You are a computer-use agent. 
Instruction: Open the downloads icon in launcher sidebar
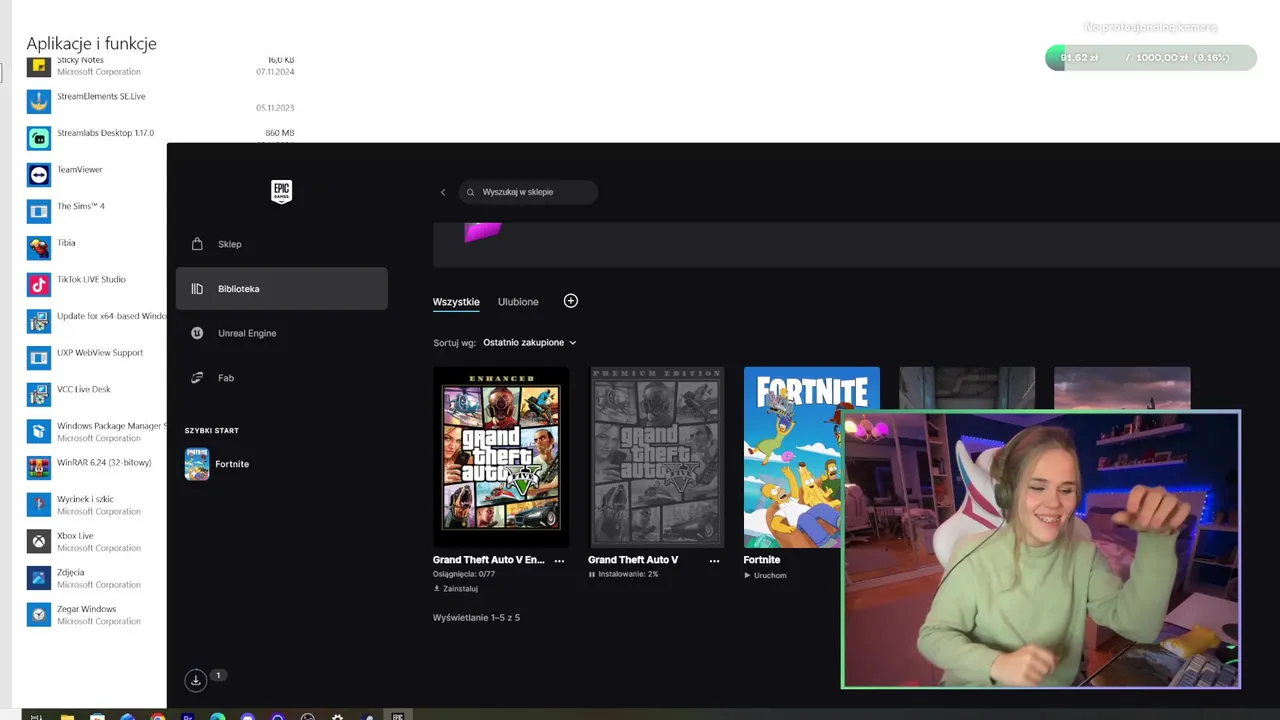point(196,680)
